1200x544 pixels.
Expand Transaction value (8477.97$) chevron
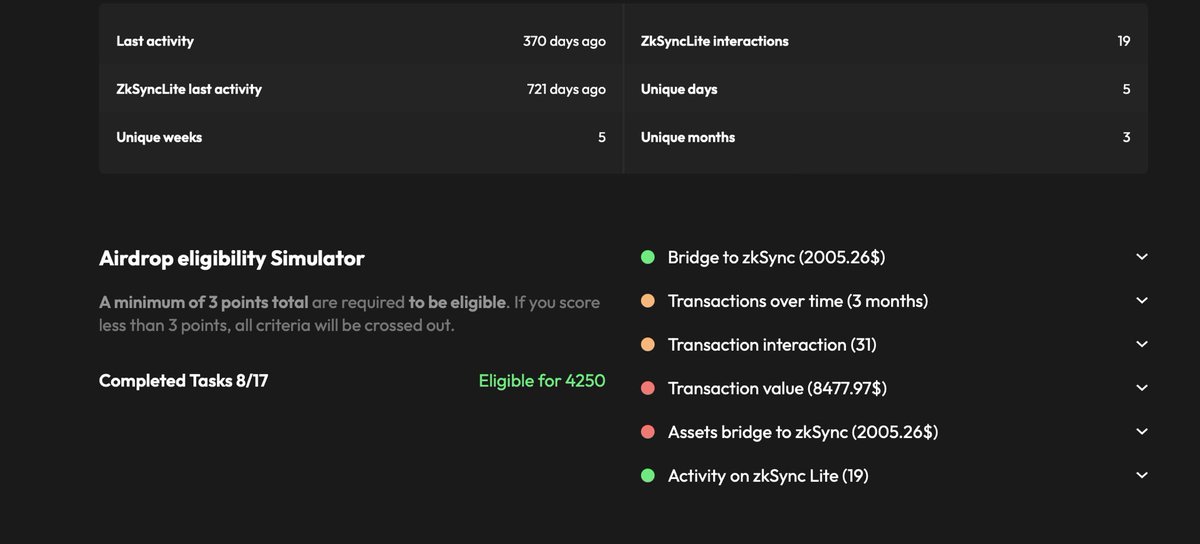1142,388
